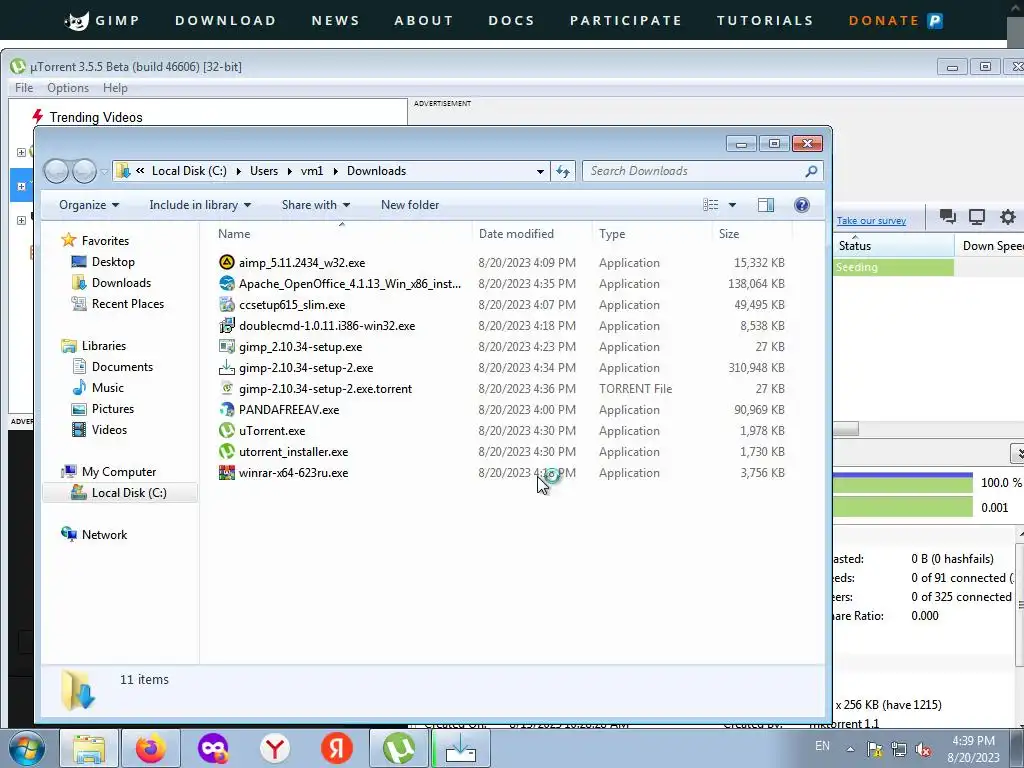Screen dimensions: 1024x768
Task: Open the GIMP site Download page
Action: tap(225, 21)
